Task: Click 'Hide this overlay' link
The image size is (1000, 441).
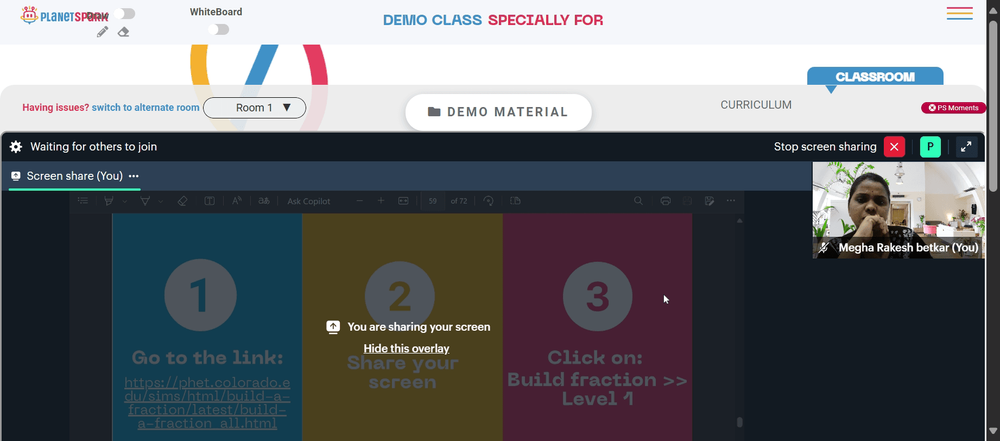Action: pos(406,348)
